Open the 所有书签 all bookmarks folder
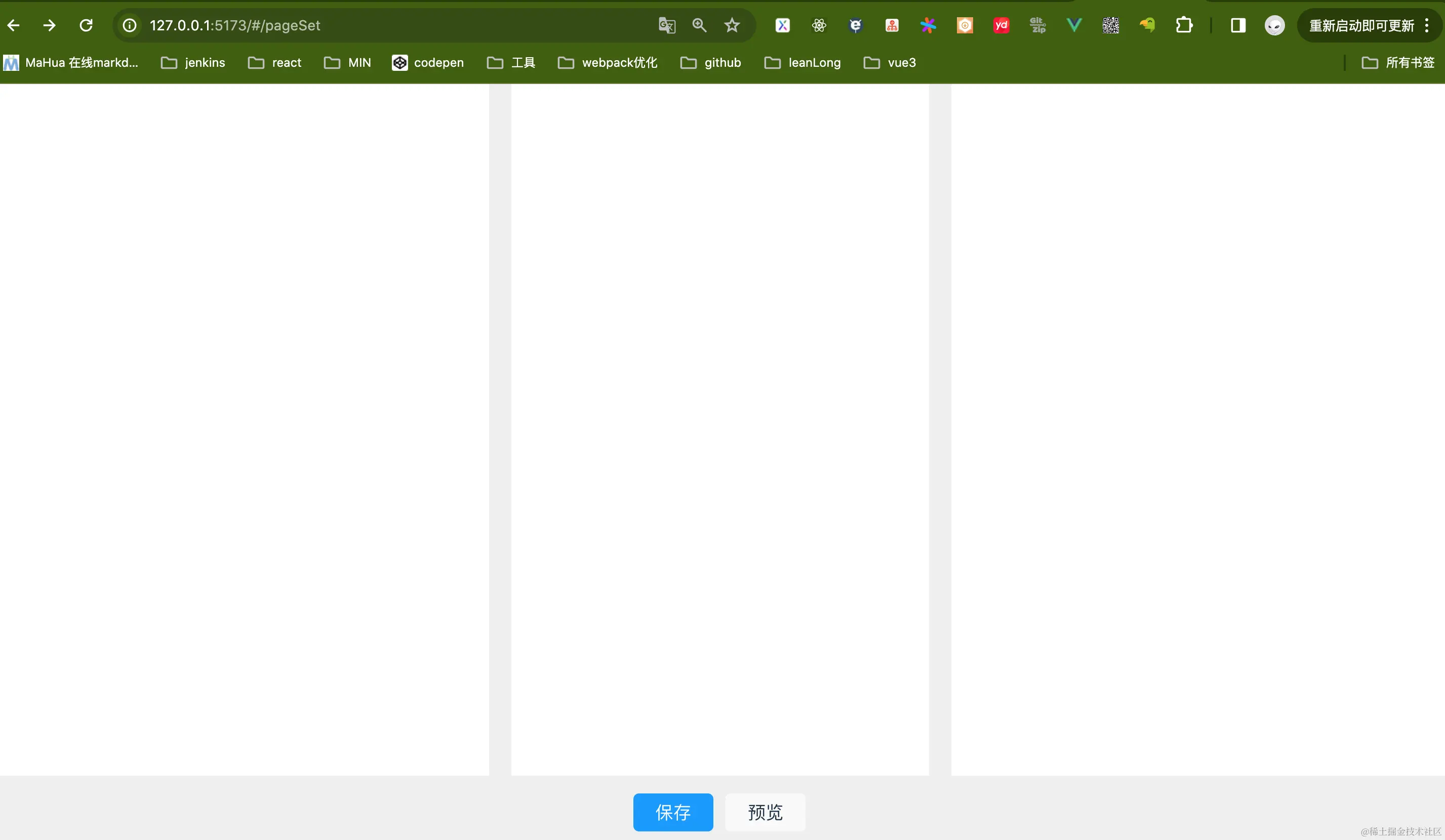The width and height of the screenshot is (1445, 840). click(x=1398, y=62)
